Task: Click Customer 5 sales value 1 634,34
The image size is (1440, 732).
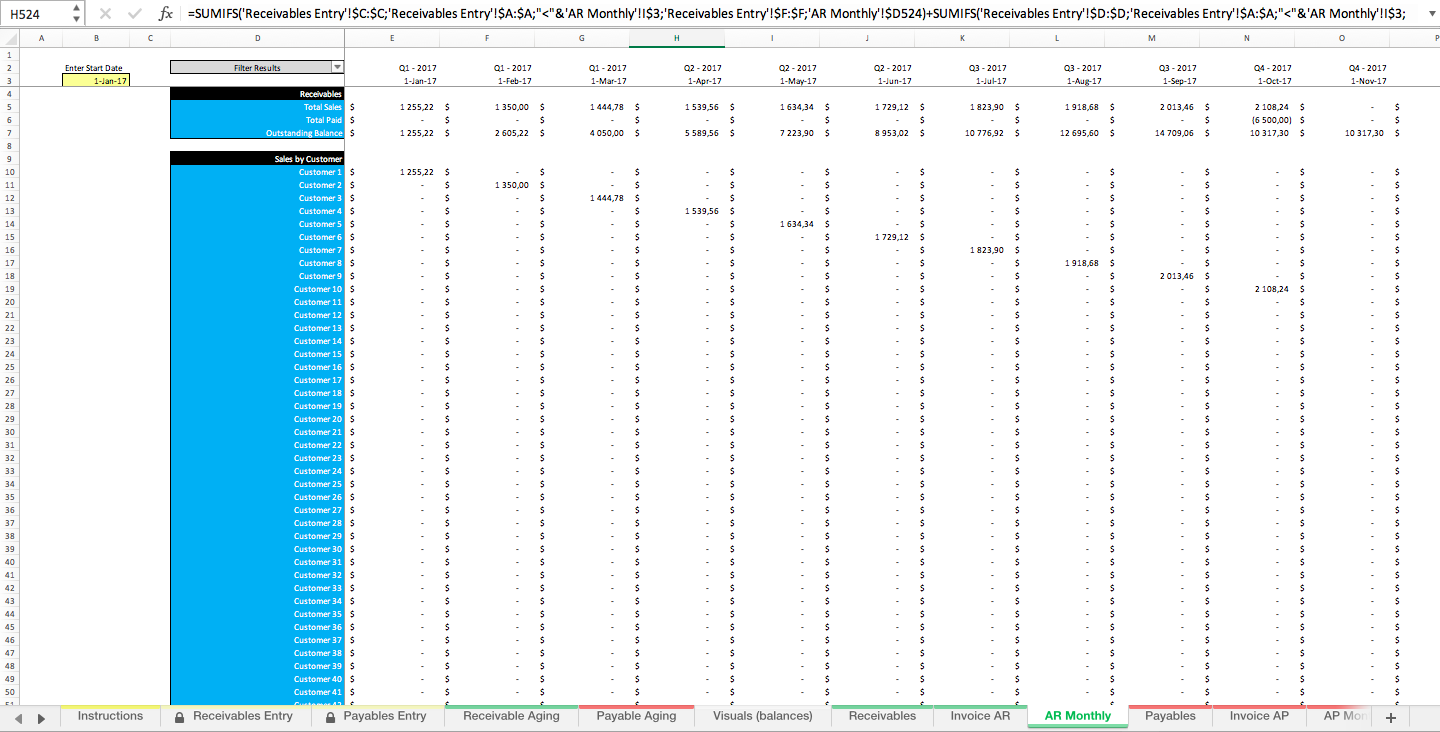Action: (796, 224)
